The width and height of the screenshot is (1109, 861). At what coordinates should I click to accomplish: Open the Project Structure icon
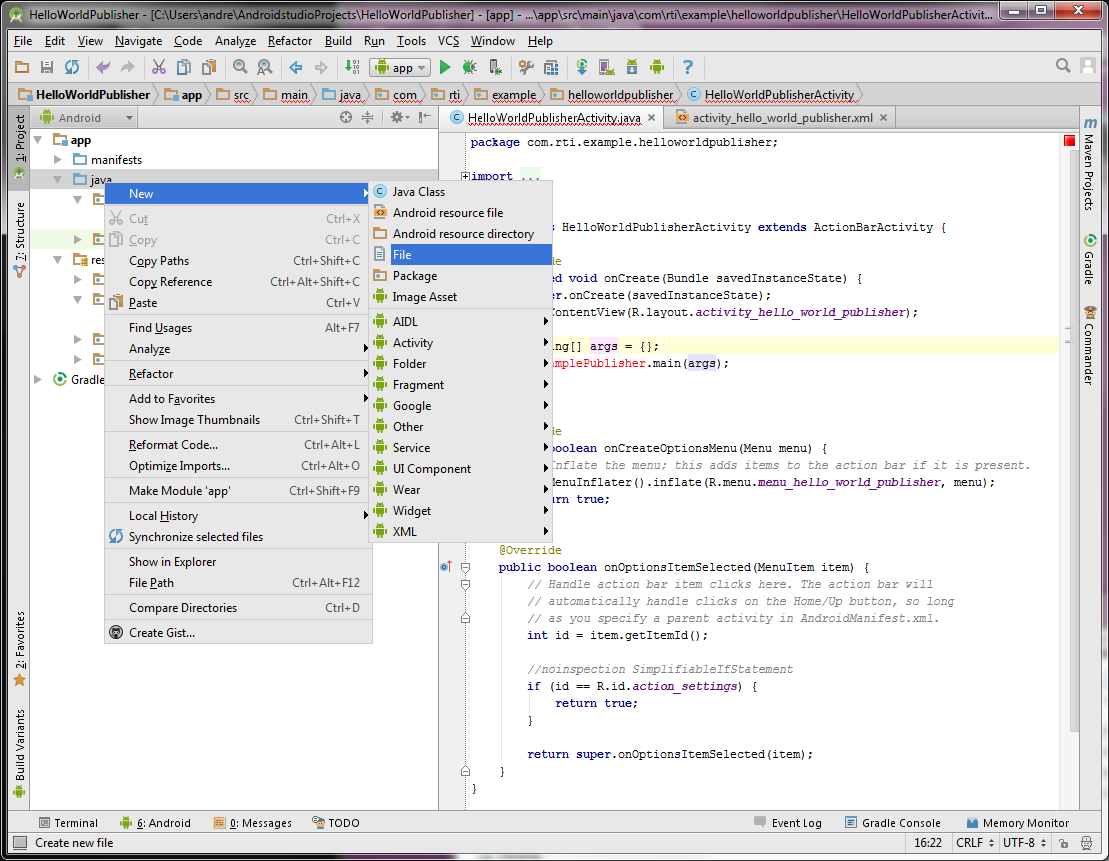click(x=551, y=67)
